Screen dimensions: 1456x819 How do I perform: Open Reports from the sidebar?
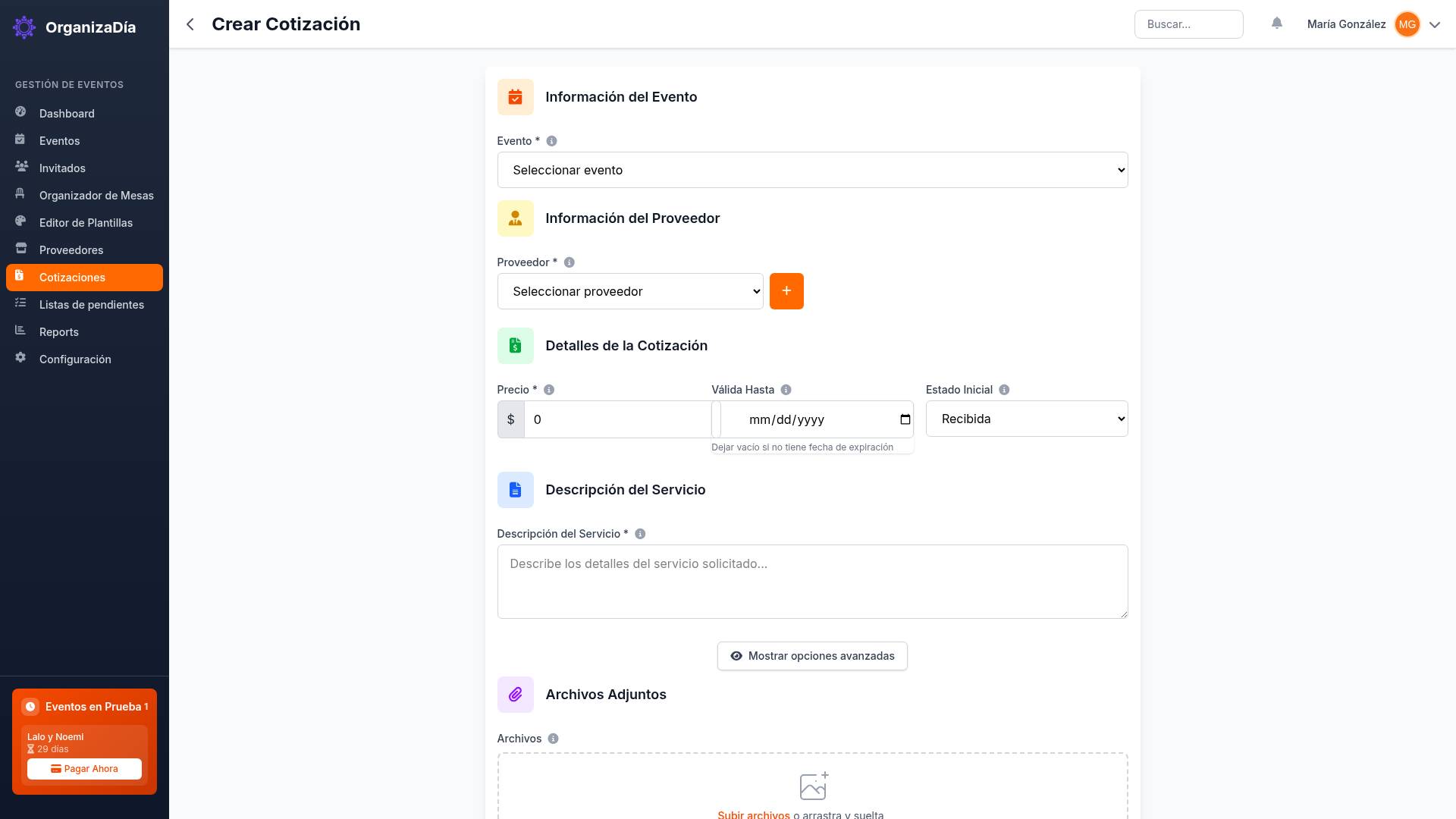(x=58, y=331)
